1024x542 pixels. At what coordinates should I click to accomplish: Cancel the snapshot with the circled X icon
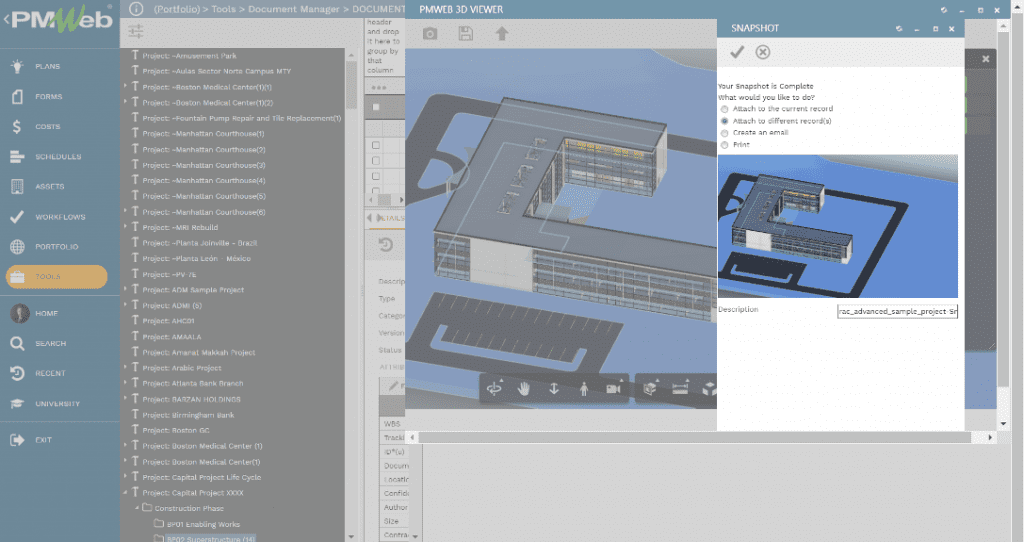click(x=763, y=52)
